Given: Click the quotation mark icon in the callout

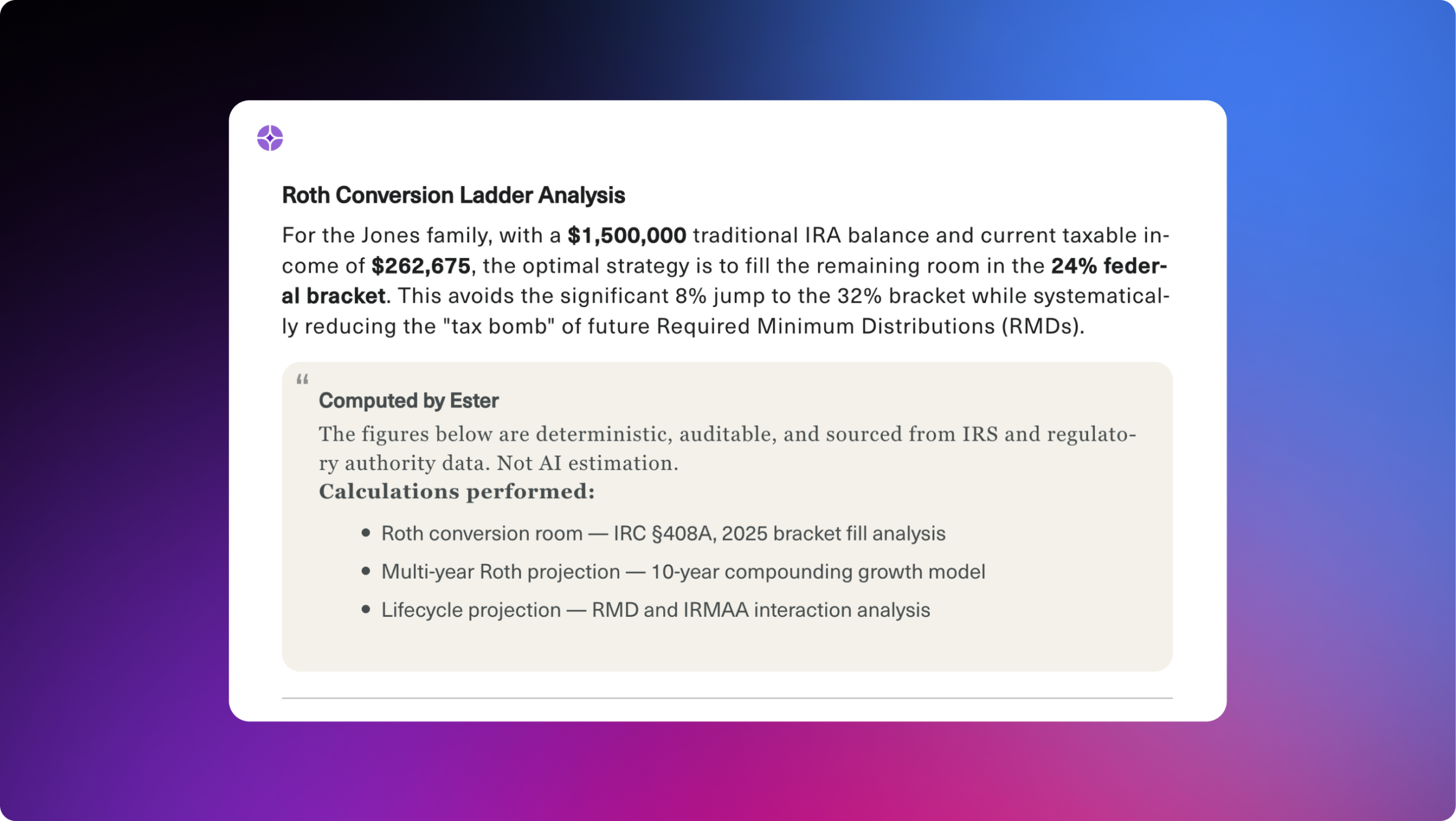Looking at the screenshot, I should [x=302, y=379].
